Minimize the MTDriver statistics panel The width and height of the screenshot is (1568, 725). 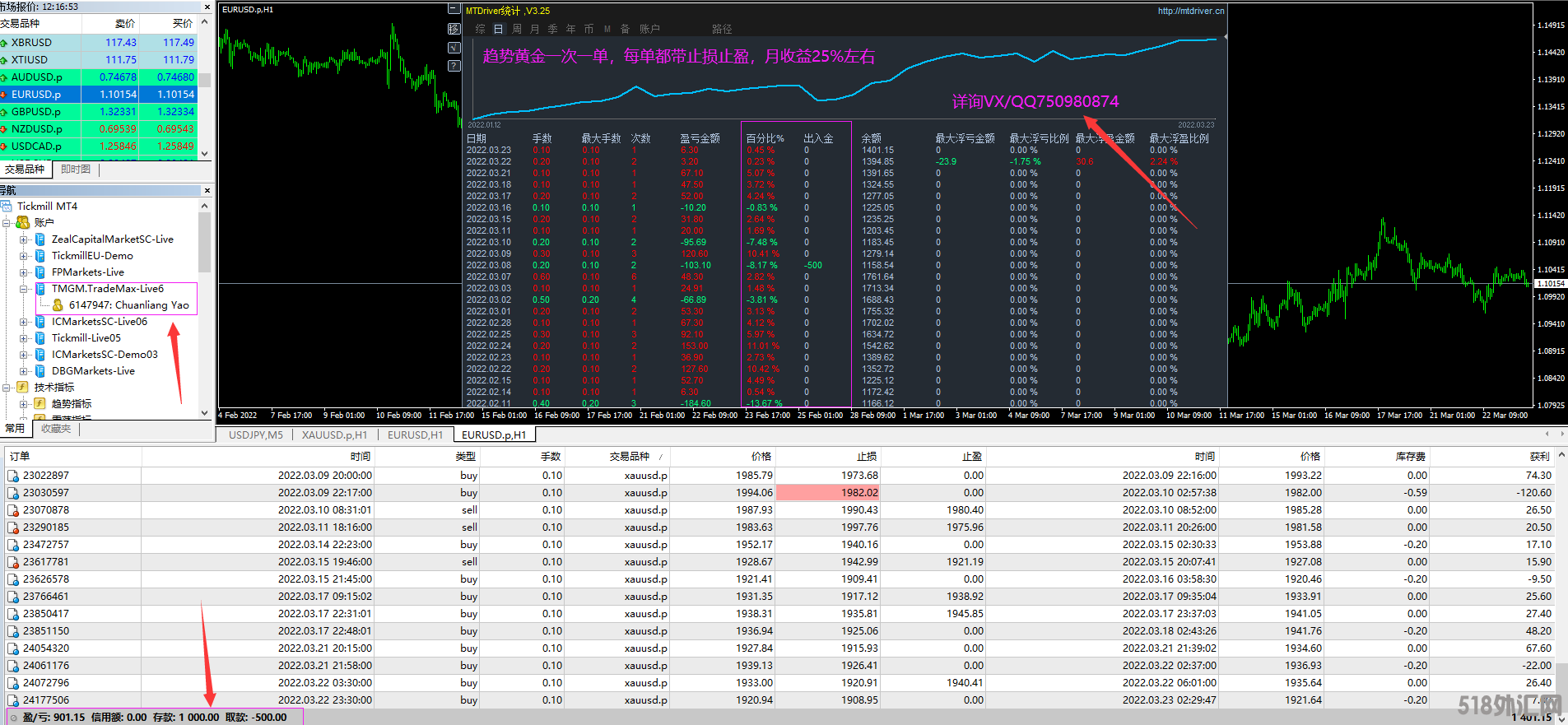pos(454,9)
